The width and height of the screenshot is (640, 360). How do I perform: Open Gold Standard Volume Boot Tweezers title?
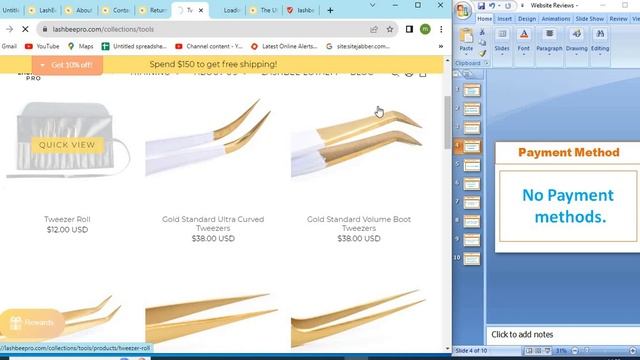coord(359,223)
